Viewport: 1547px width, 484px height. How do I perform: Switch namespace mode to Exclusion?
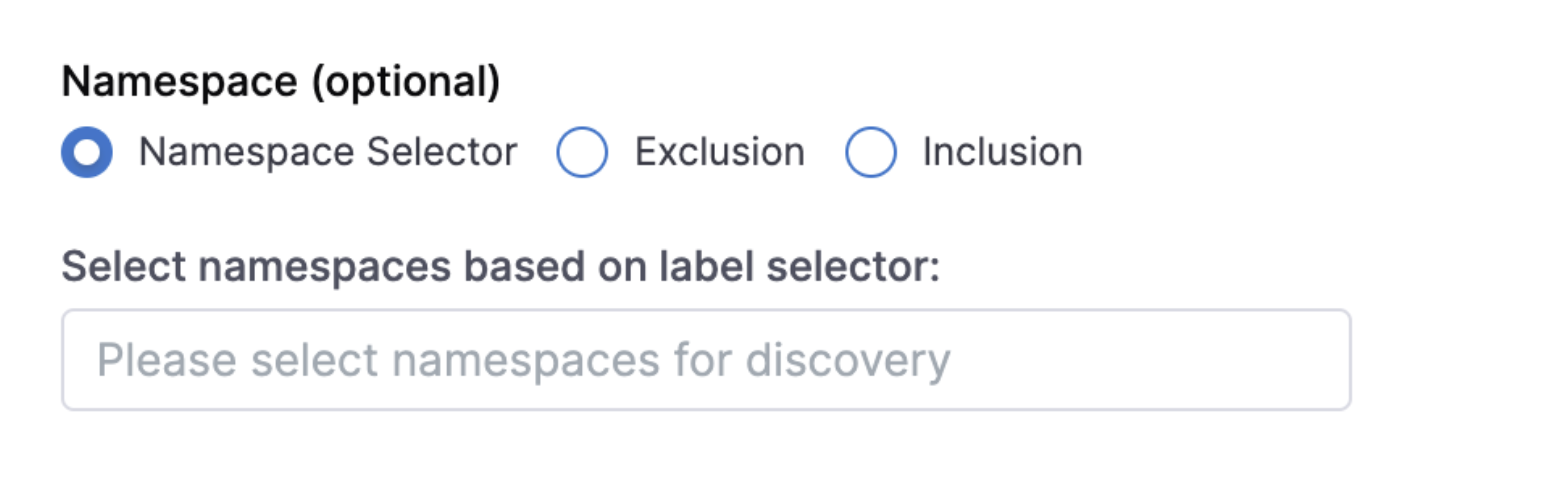pyautogui.click(x=581, y=153)
